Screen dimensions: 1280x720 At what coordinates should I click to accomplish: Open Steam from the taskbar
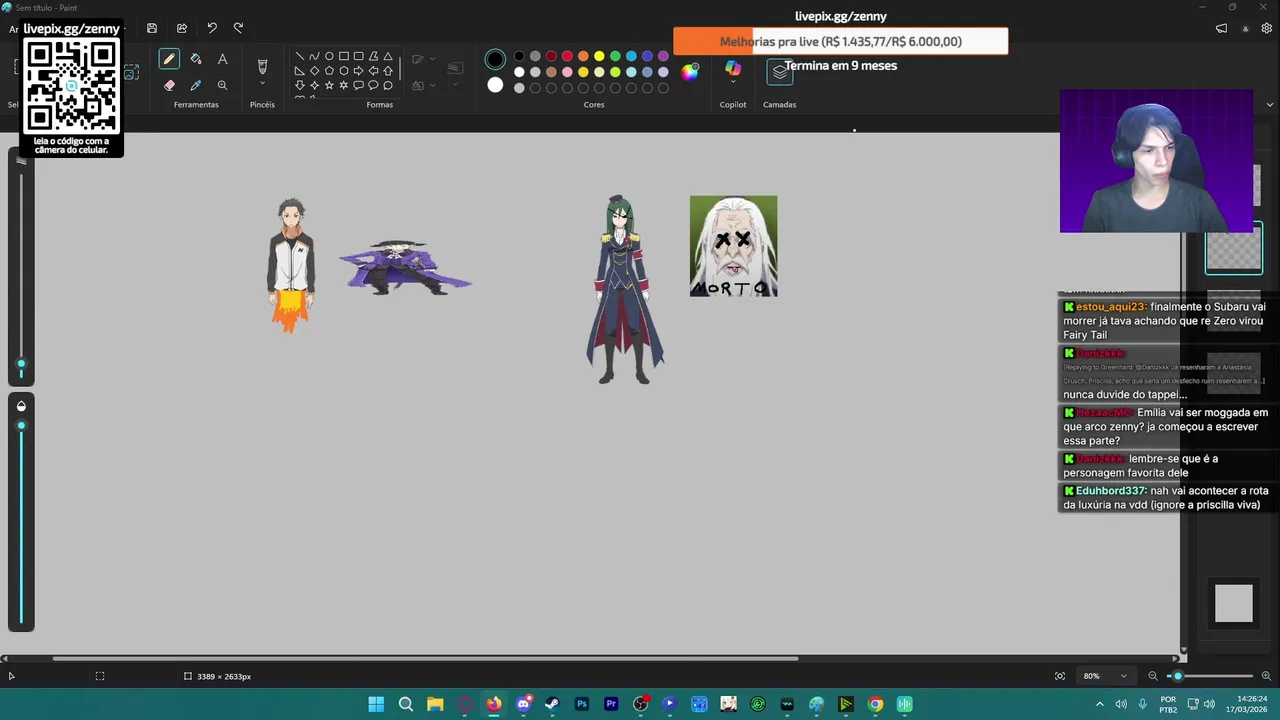tap(552, 704)
